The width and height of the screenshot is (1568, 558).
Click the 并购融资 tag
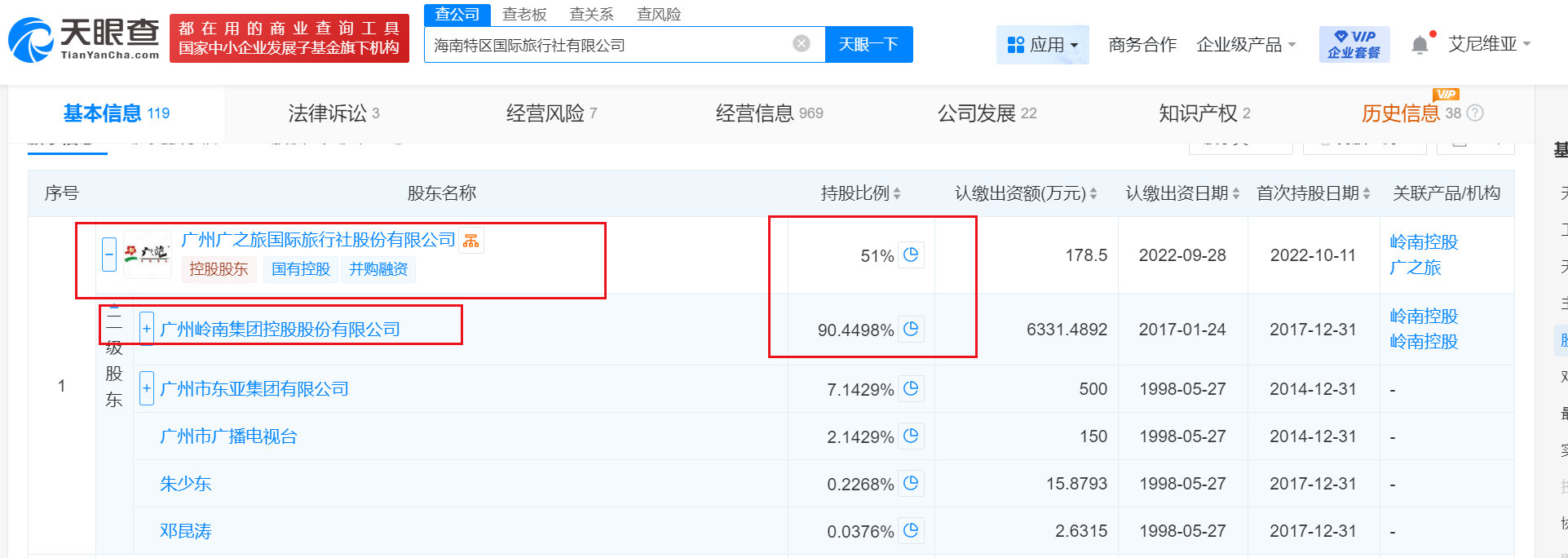[378, 269]
